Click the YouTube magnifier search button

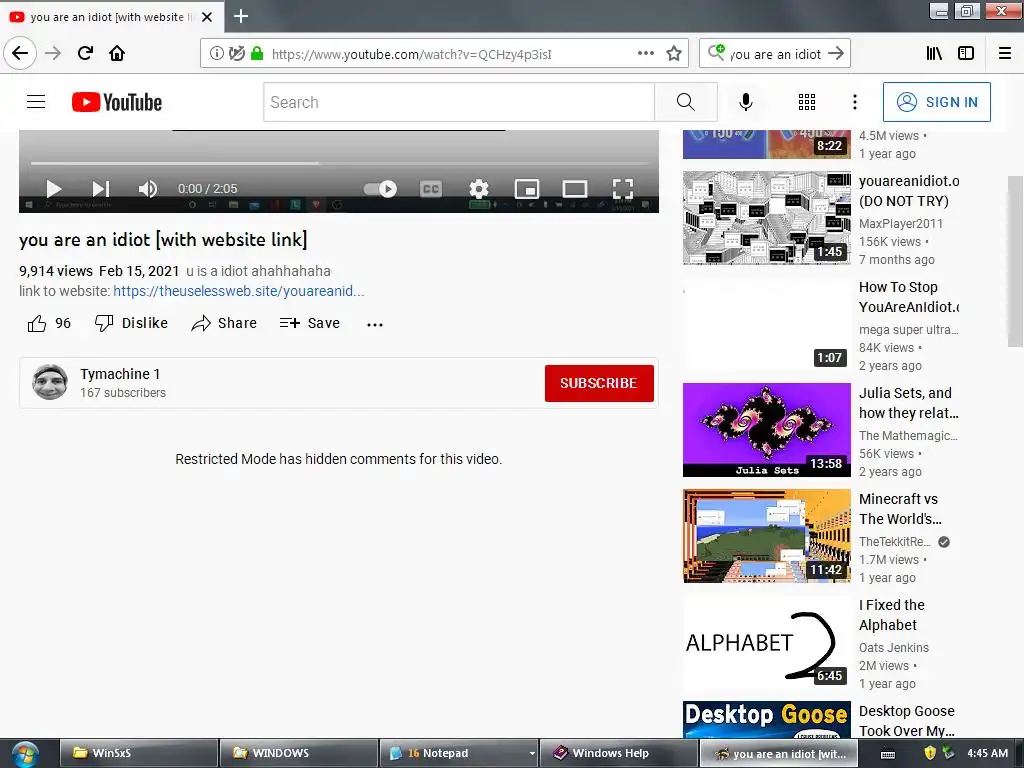[686, 102]
